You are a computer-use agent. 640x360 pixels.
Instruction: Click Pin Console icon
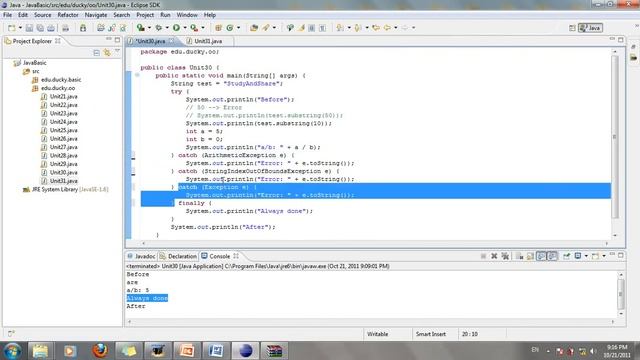point(567,256)
